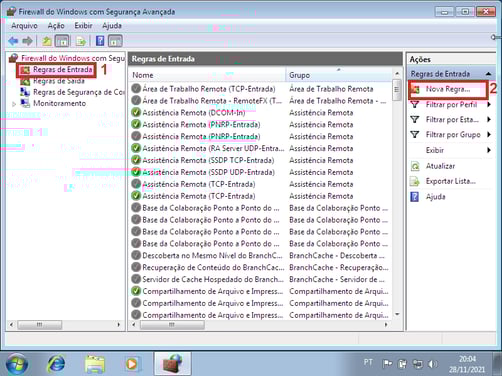Expand the Monitoramento tree node
Viewport: 502px width, 376px height.
coord(14,104)
